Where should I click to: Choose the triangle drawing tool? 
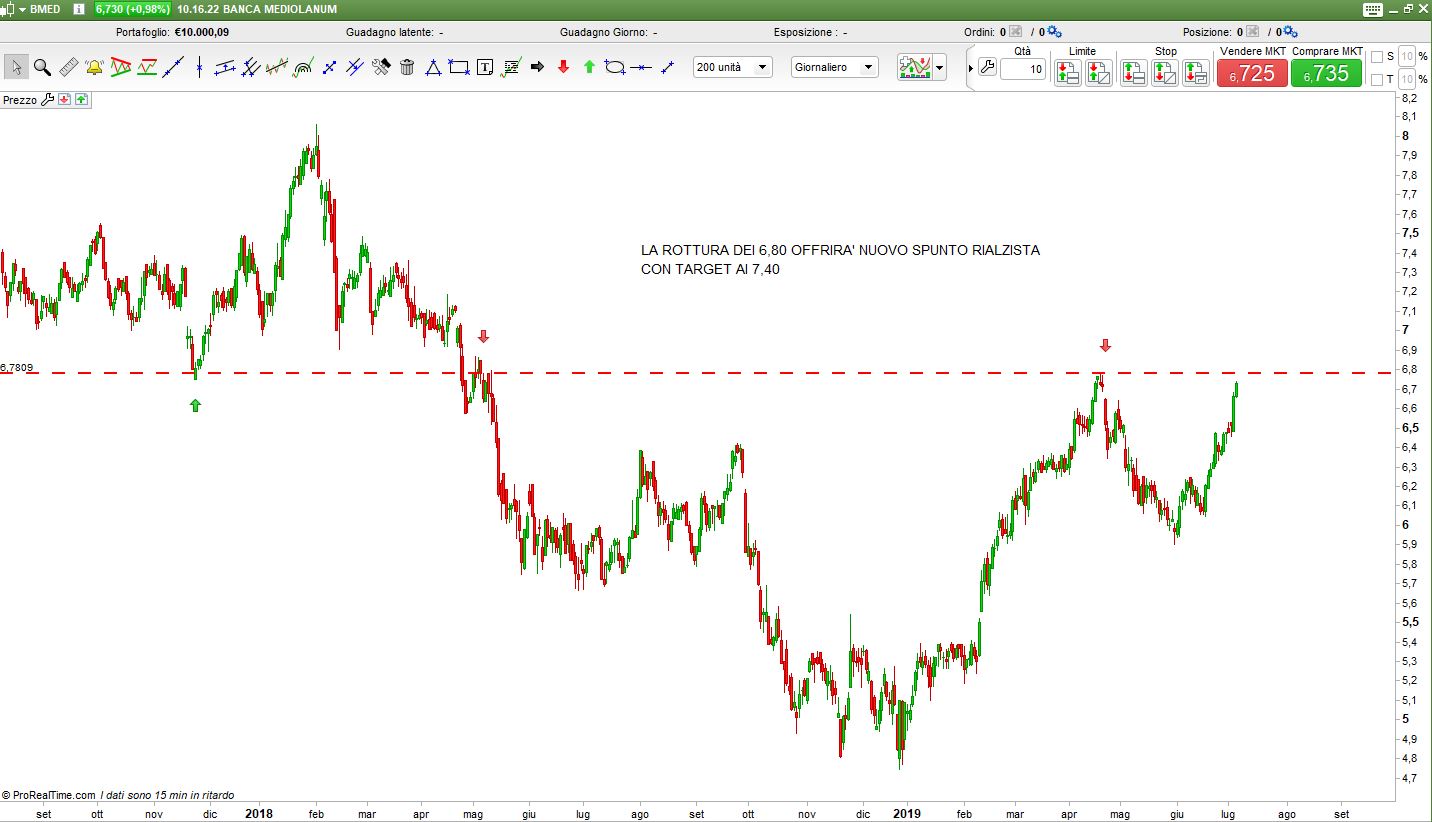(433, 67)
